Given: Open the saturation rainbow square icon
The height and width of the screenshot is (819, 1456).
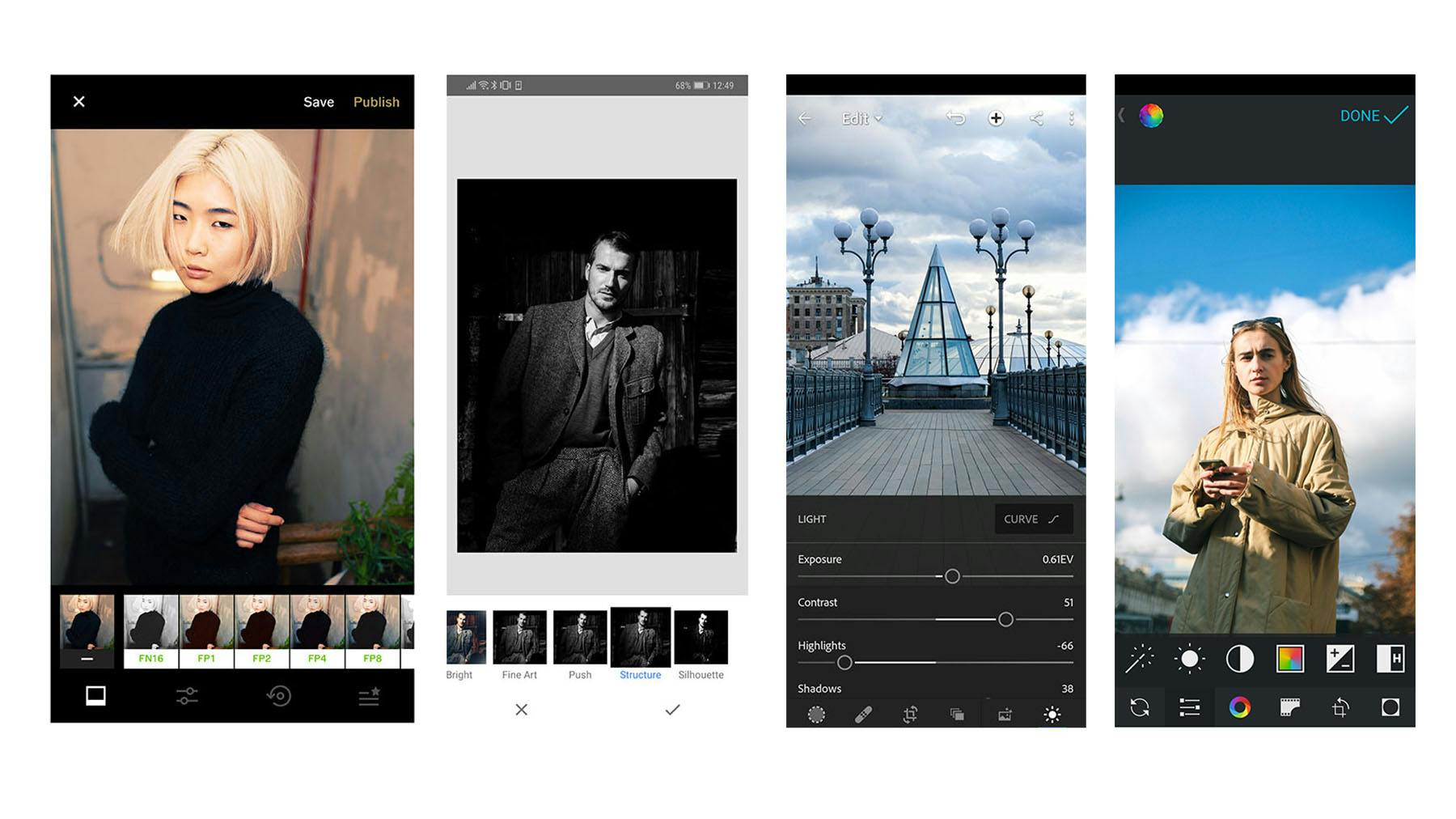Looking at the screenshot, I should (1288, 660).
